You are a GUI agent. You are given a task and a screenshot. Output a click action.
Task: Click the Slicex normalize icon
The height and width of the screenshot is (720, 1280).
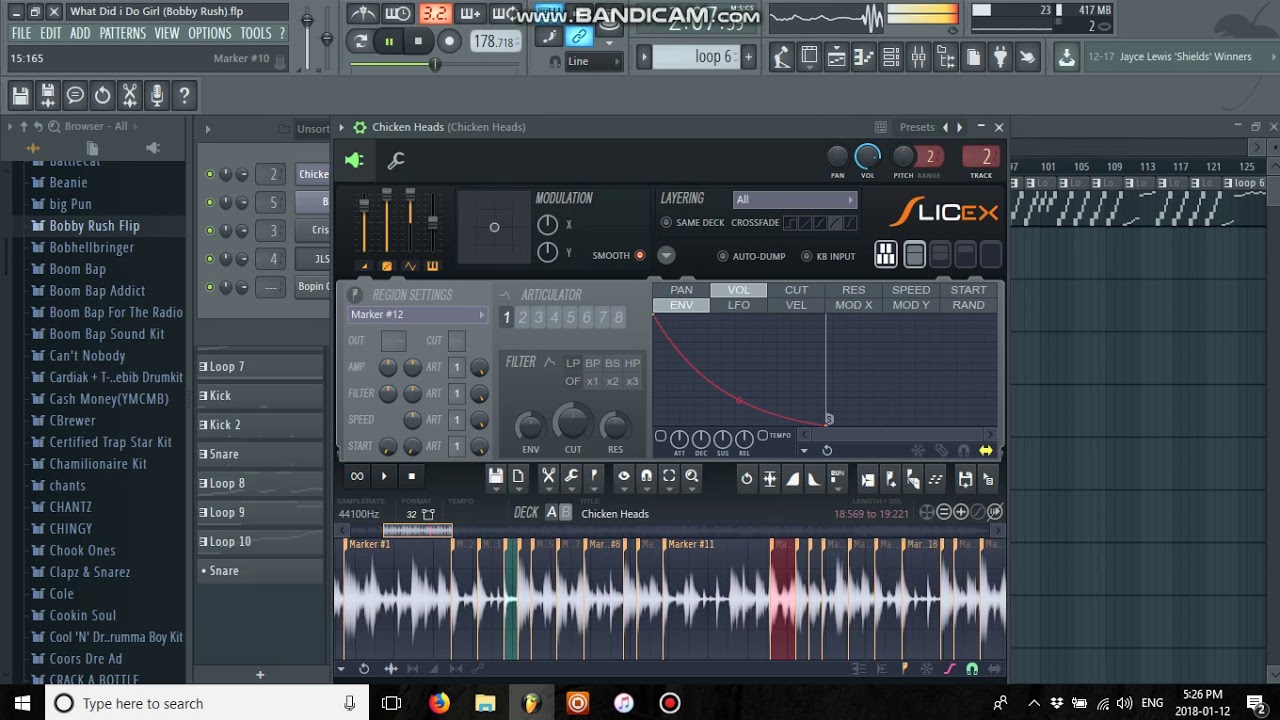pos(770,480)
